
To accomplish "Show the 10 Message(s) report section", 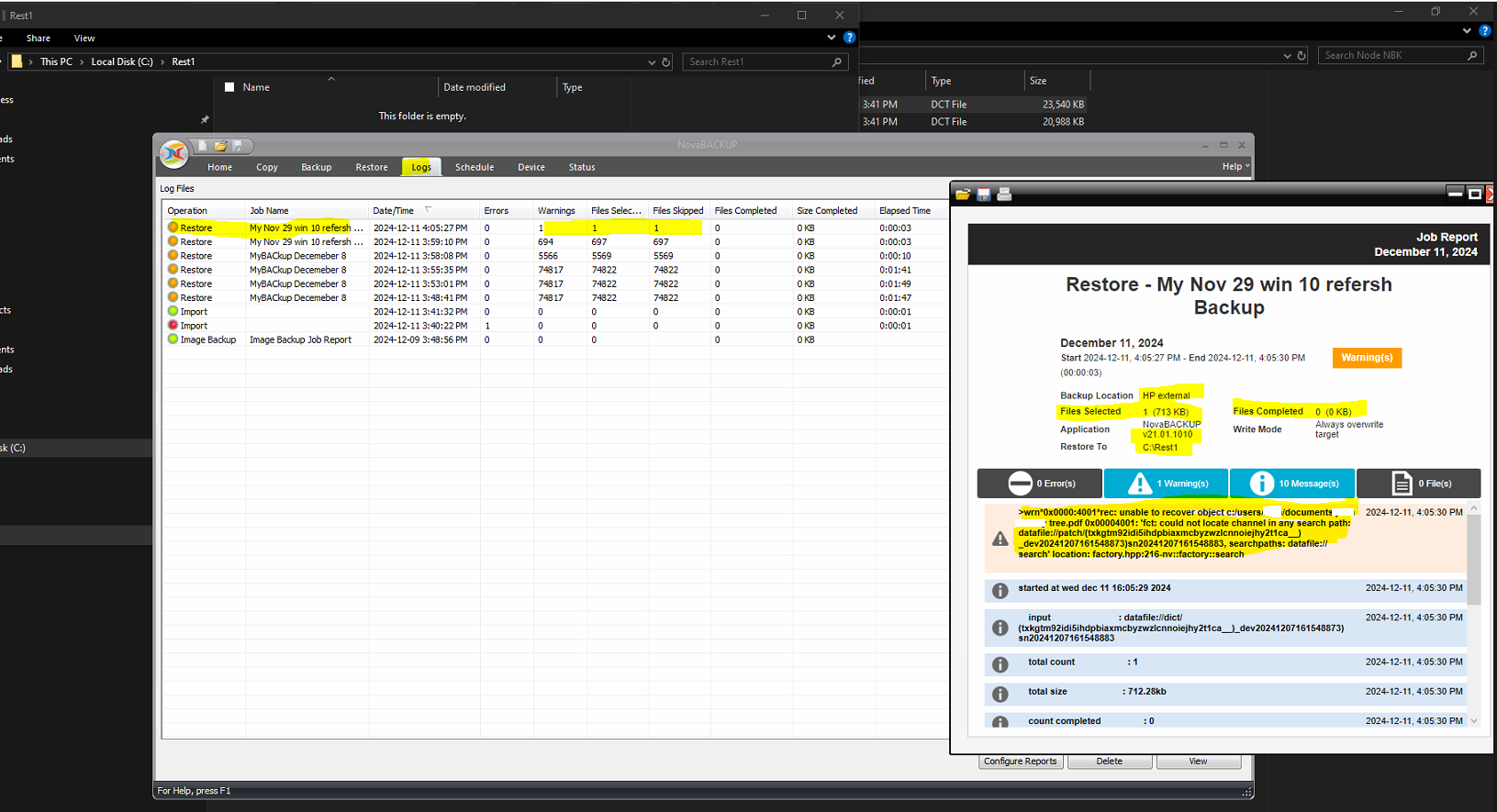I will (1292, 484).
